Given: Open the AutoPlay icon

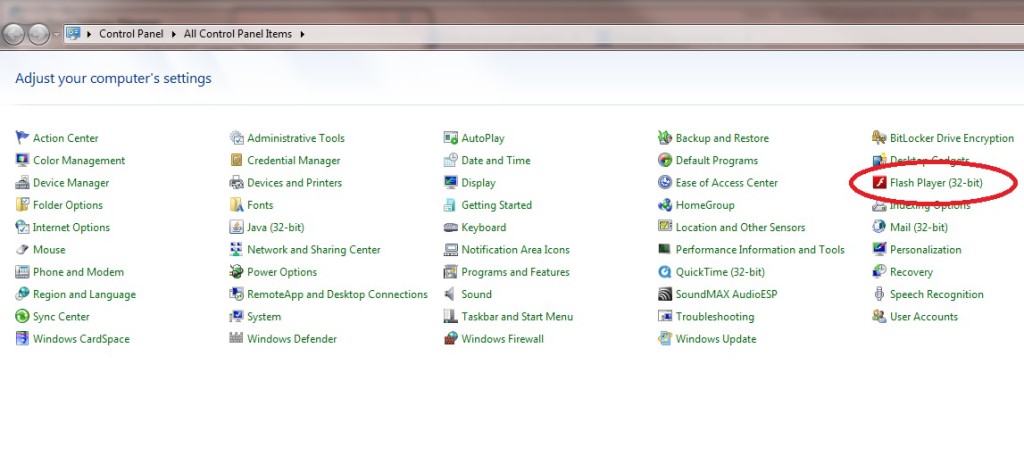Looking at the screenshot, I should (451, 138).
